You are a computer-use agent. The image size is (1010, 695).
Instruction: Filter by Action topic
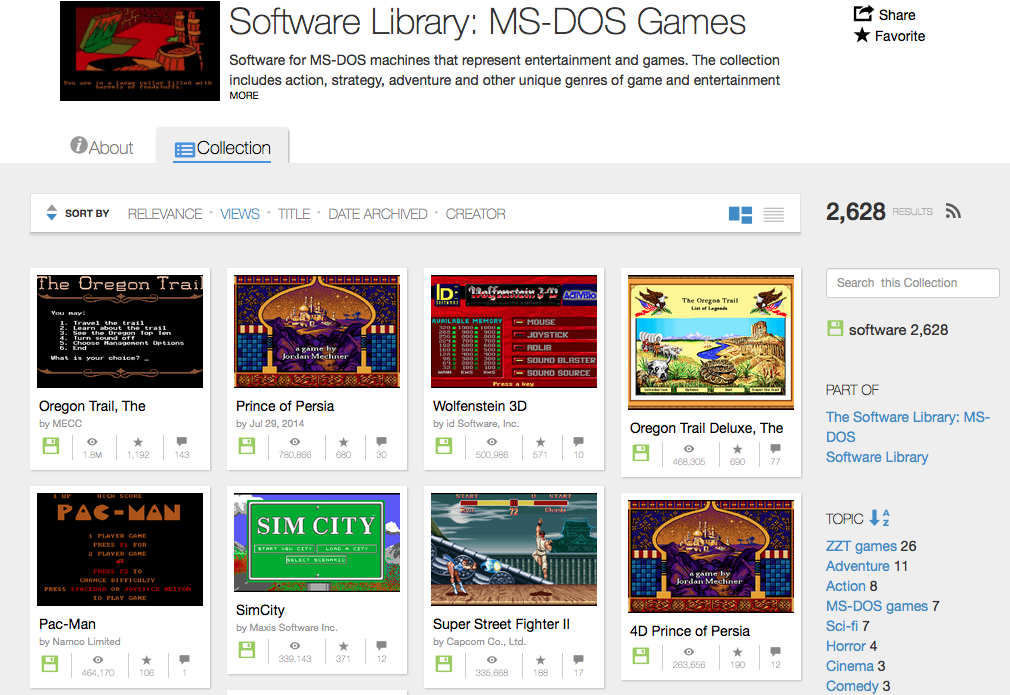(846, 586)
